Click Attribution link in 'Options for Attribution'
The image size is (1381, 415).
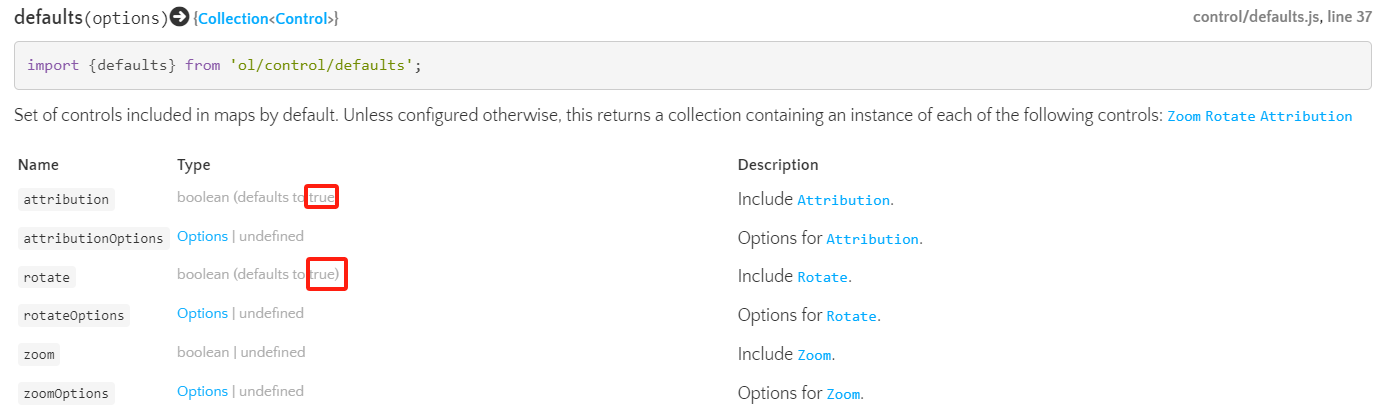[x=872, y=239]
